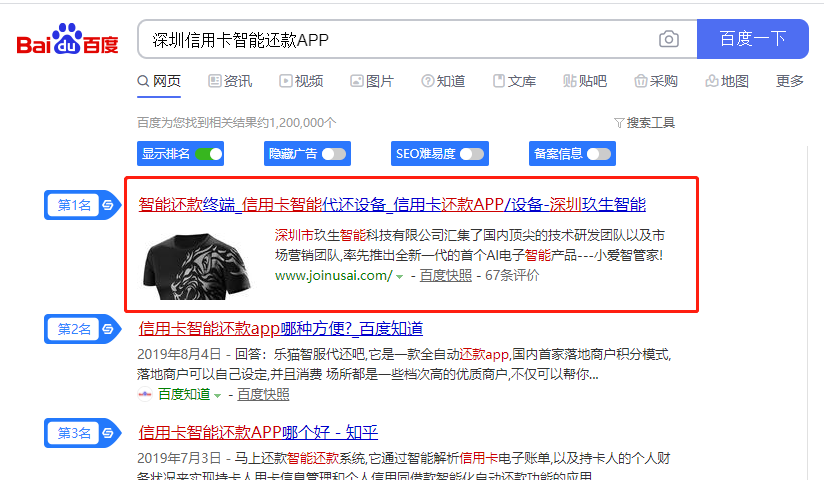Click the 百度一下 search button
Screen dimensions: 824x480
(x=753, y=39)
